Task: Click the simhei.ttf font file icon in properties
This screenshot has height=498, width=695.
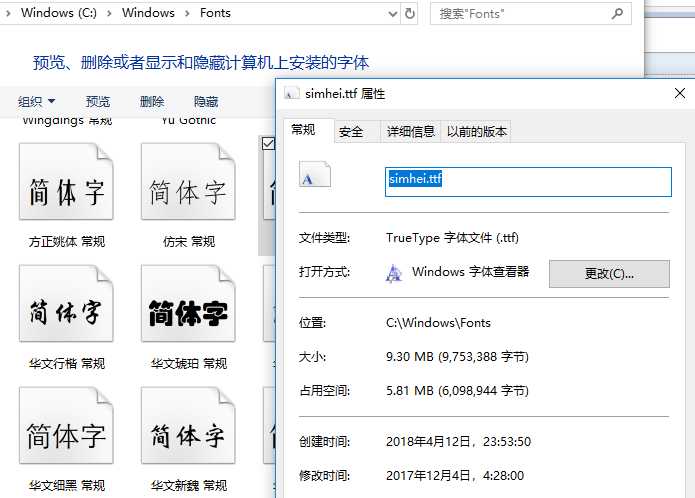Action: point(315,174)
